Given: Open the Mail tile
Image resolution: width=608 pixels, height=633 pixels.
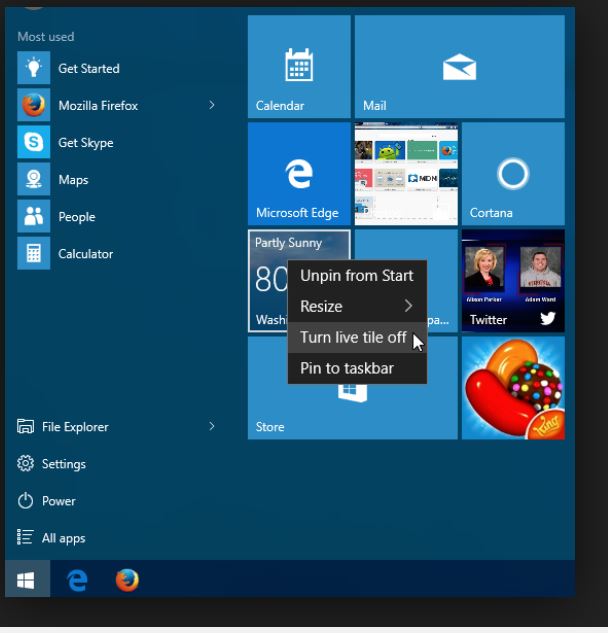Looking at the screenshot, I should 459,67.
